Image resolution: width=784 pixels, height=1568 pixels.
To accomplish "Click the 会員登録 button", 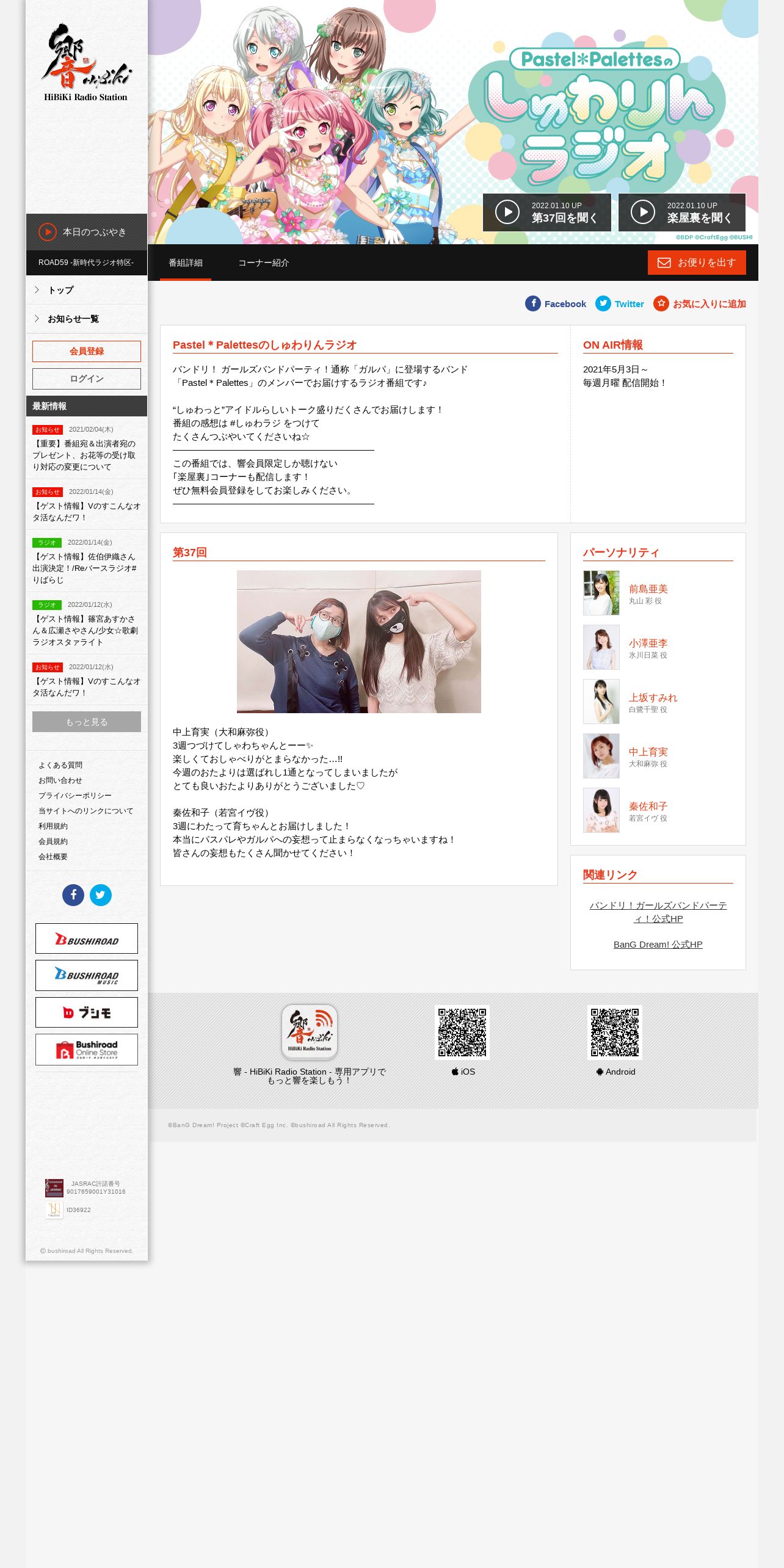I will click(x=87, y=351).
